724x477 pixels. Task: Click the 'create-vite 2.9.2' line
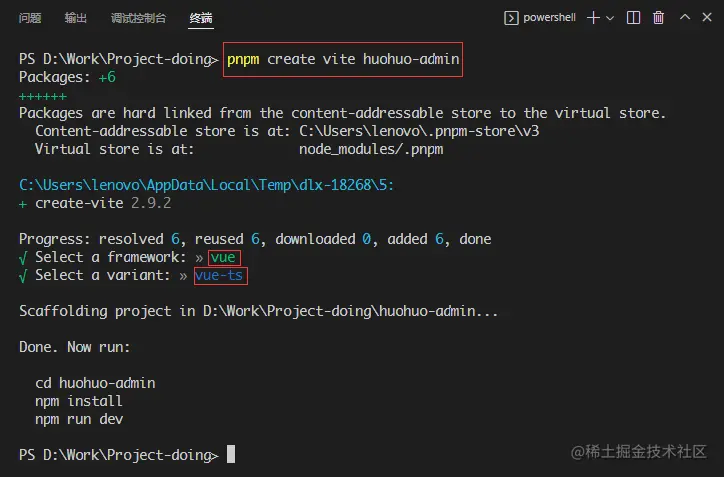pos(95,203)
